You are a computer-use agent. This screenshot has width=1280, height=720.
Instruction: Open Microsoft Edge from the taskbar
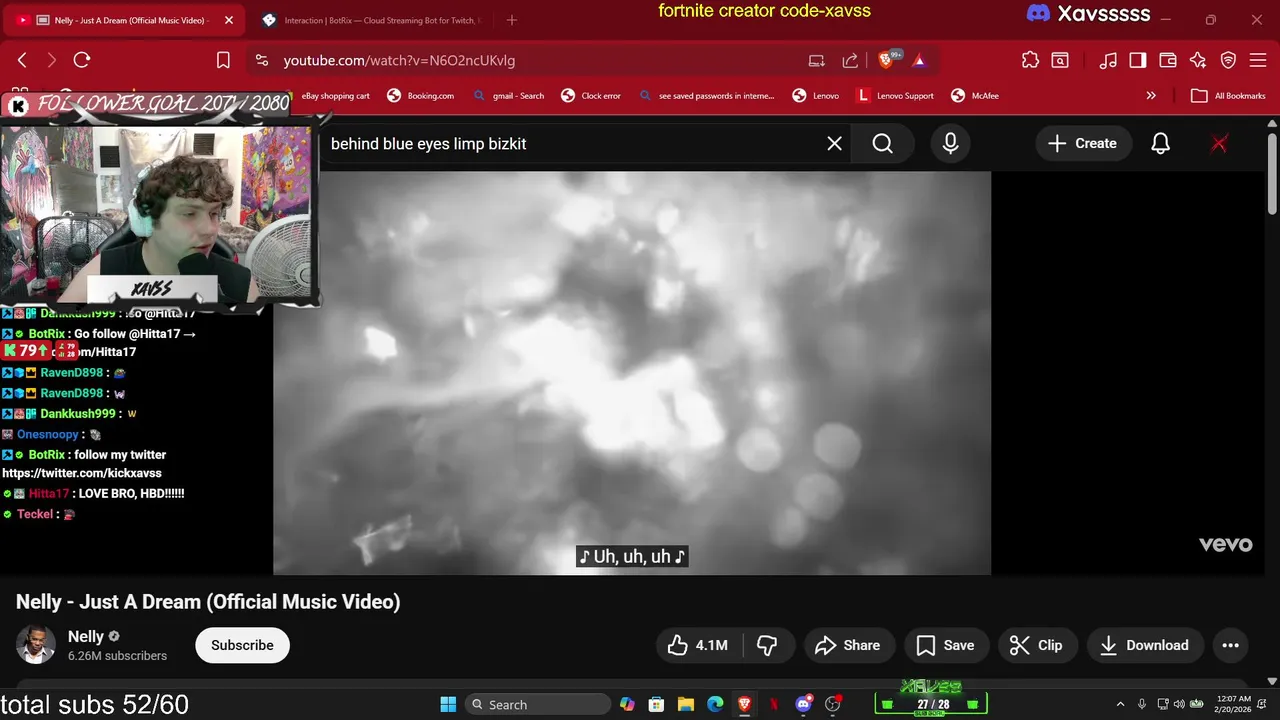click(715, 704)
